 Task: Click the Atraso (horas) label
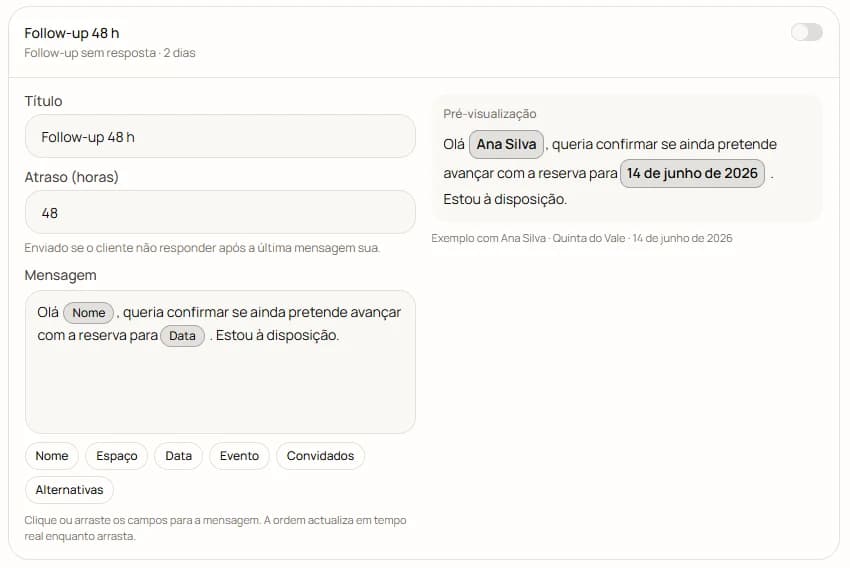(72, 177)
